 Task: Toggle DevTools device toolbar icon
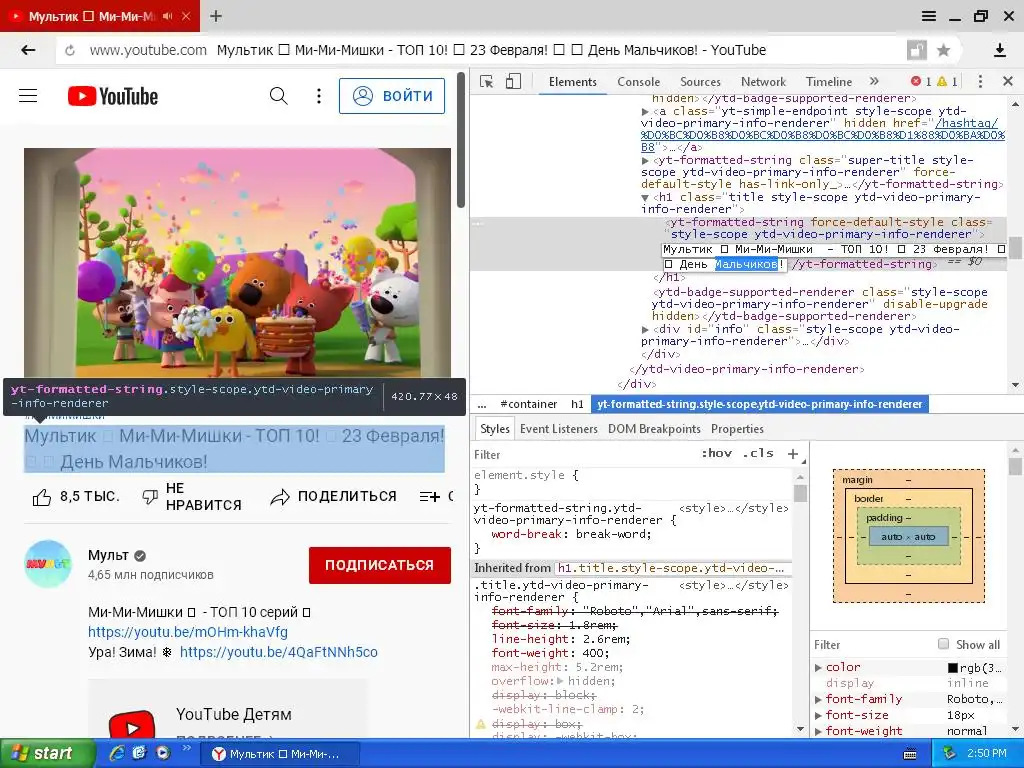click(x=514, y=82)
